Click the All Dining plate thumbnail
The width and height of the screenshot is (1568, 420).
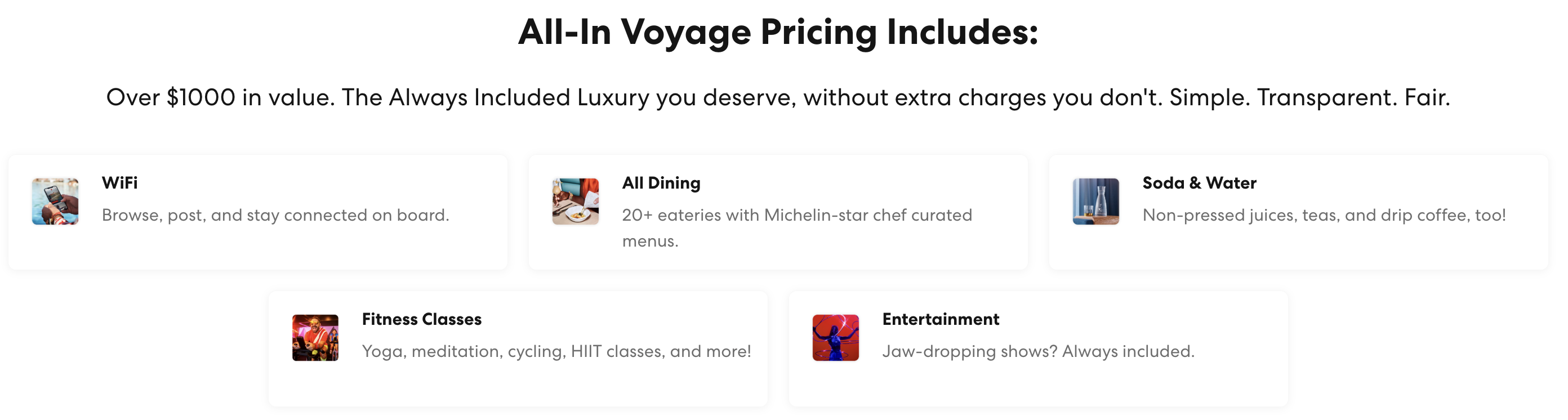pyautogui.click(x=575, y=202)
